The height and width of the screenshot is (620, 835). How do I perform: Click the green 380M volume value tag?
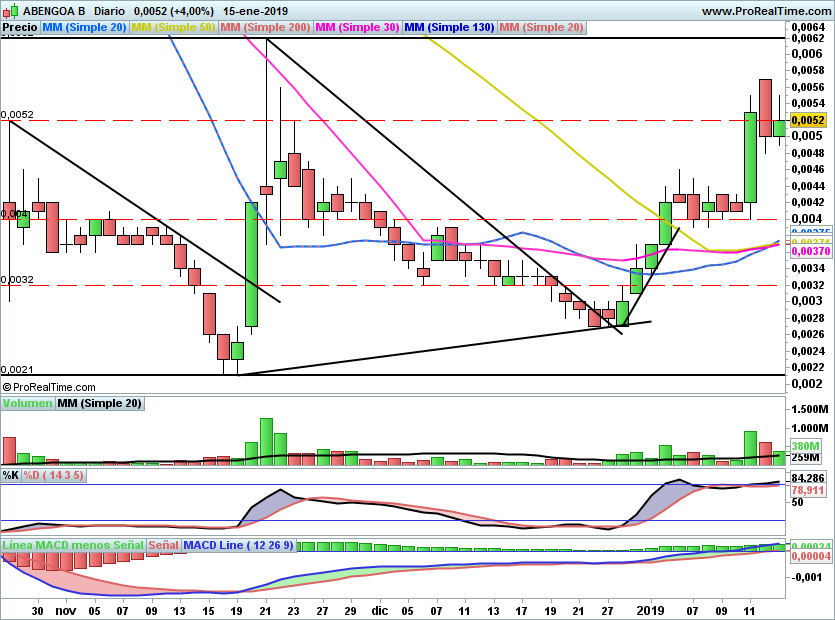click(x=805, y=446)
